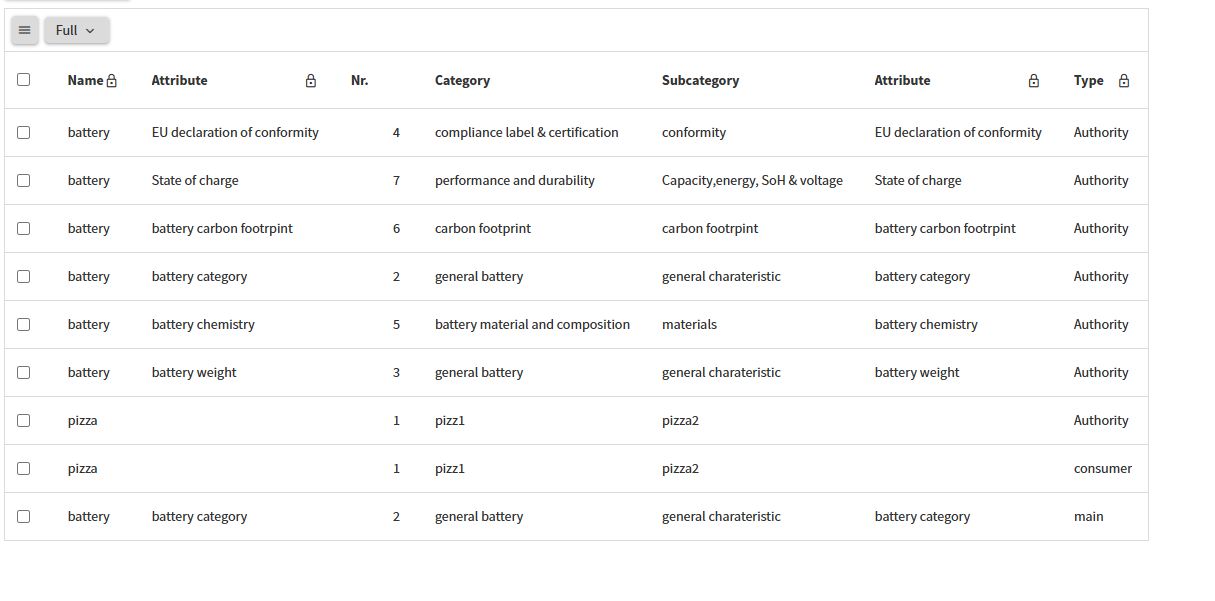
Task: Select the 'main' type cell in last row
Action: pos(1089,516)
